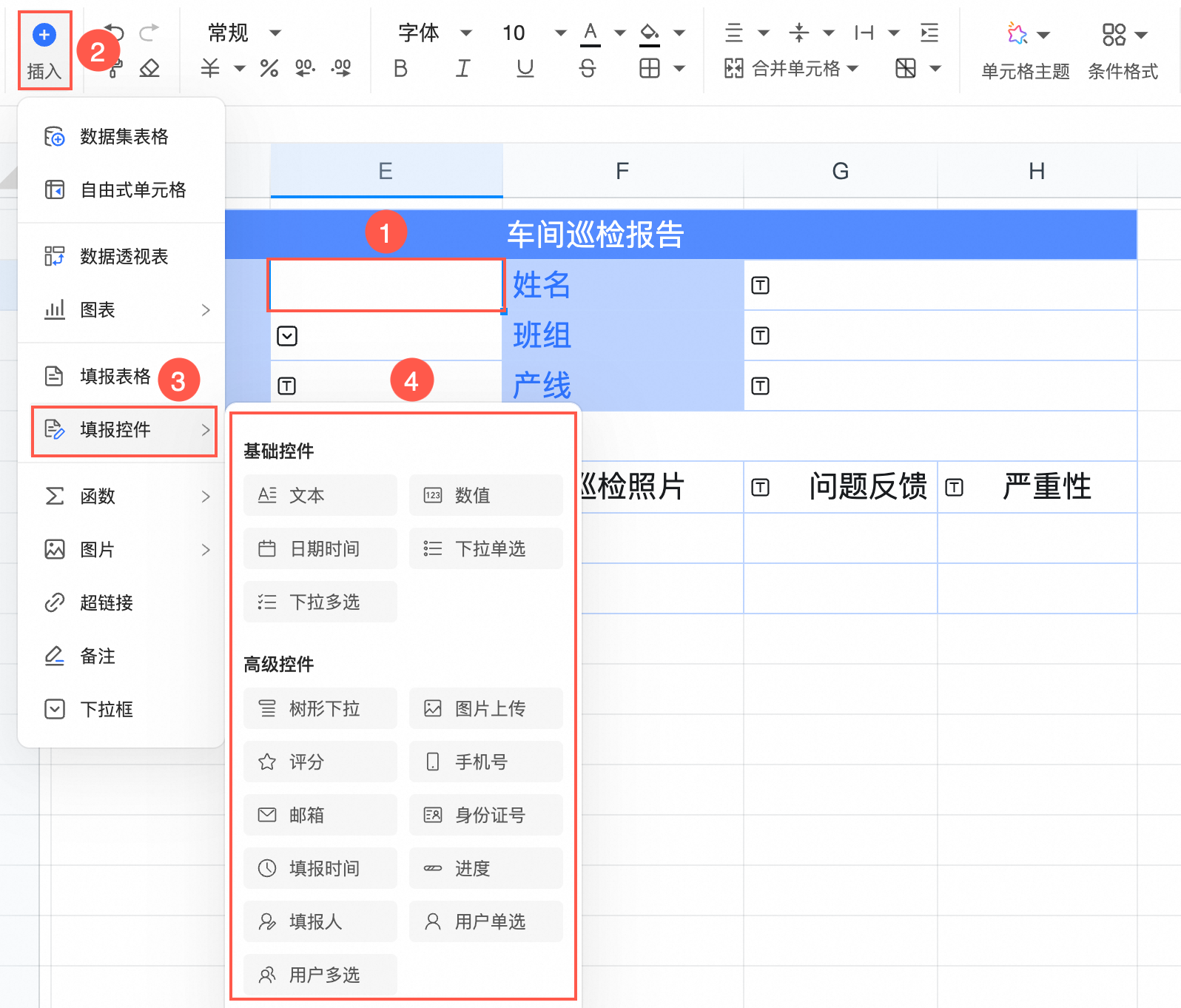This screenshot has height=1008, width=1181.
Task: Insert the 邮箱 email control
Action: [x=320, y=815]
